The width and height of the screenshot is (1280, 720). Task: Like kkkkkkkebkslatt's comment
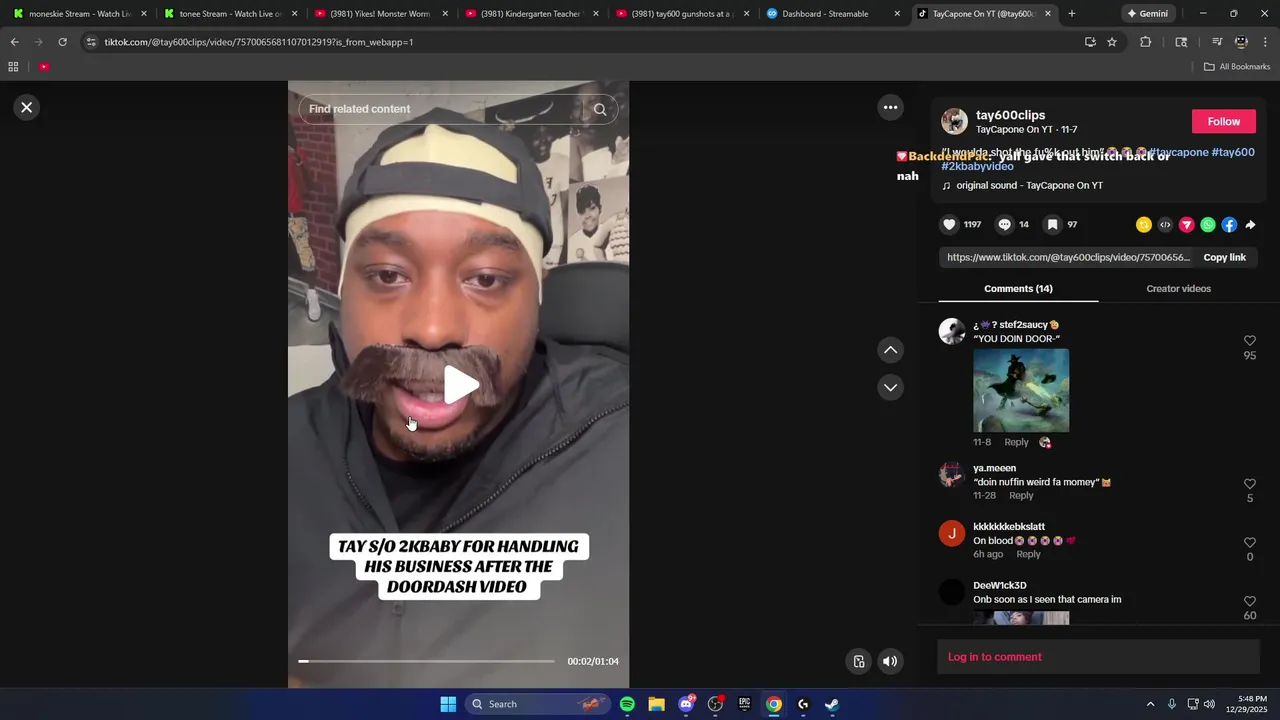1249,543
